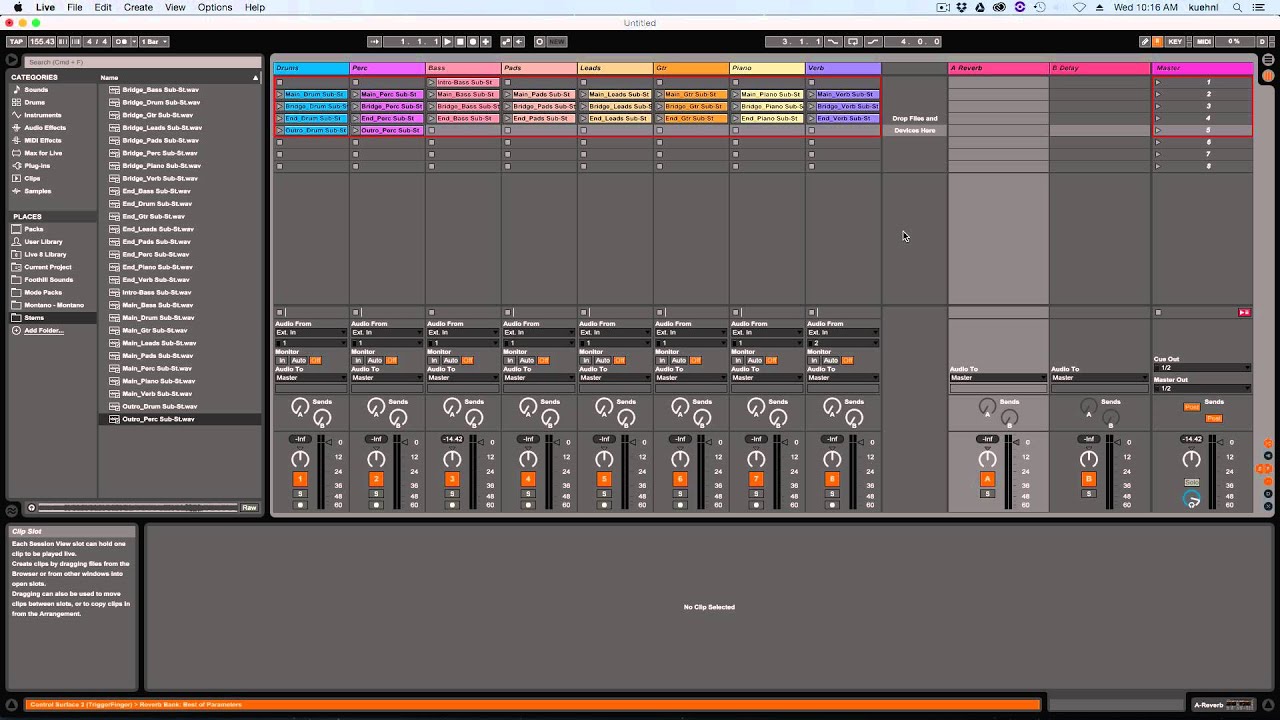1280x720 pixels.
Task: Toggle the KEY map mode switch
Action: pyautogui.click(x=1175, y=42)
